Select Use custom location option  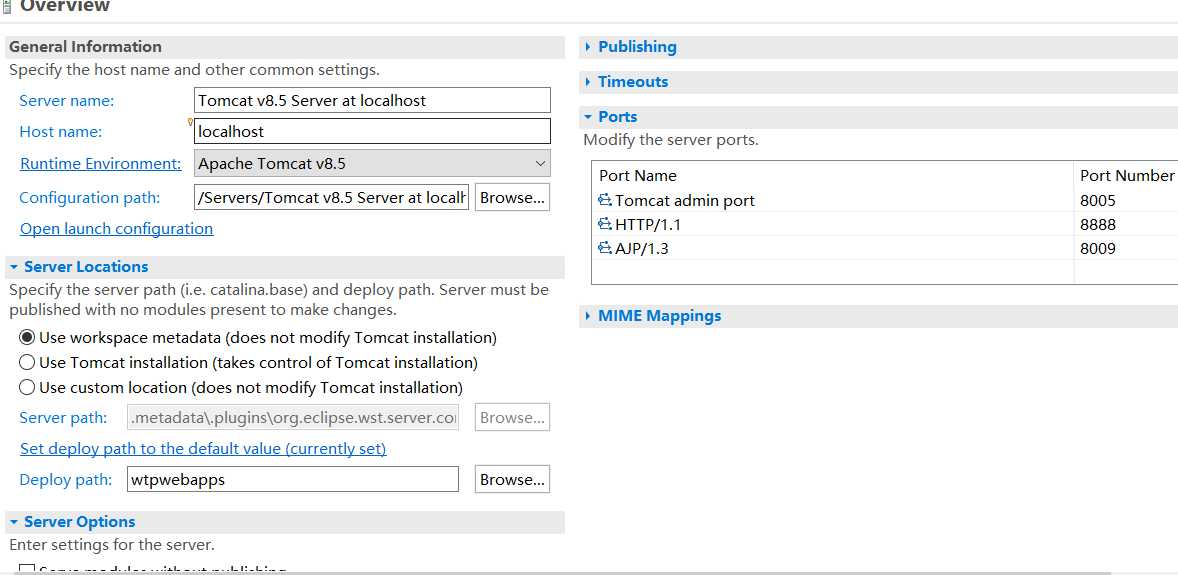pyautogui.click(x=27, y=387)
